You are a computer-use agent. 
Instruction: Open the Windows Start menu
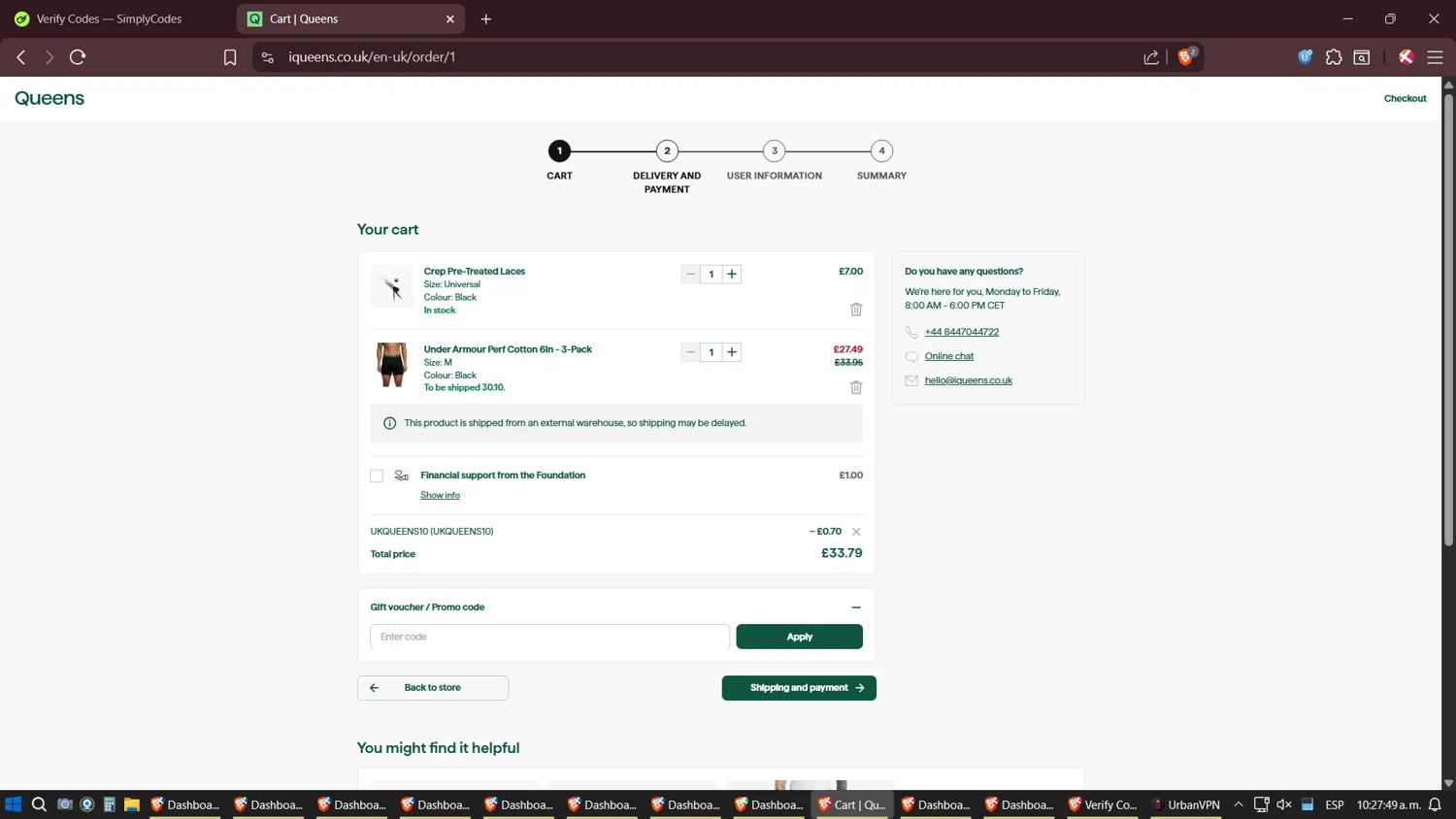point(13,804)
